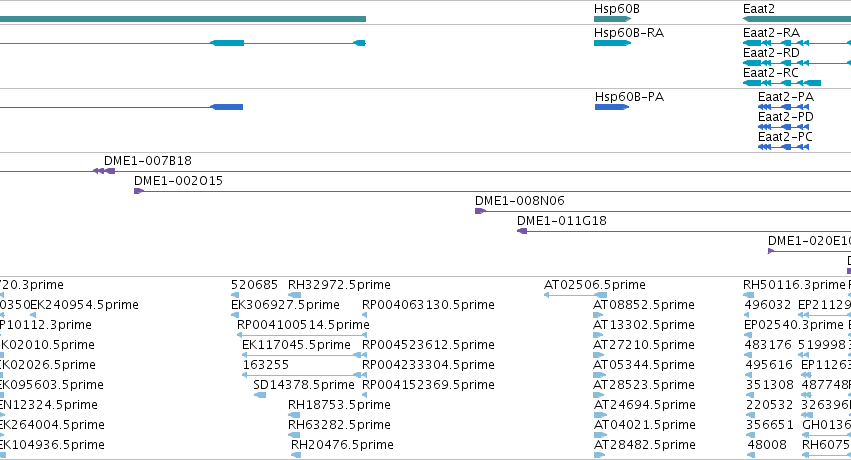Click the Hsp60B gene label
Screen dimensions: 851x460
(x=617, y=9)
